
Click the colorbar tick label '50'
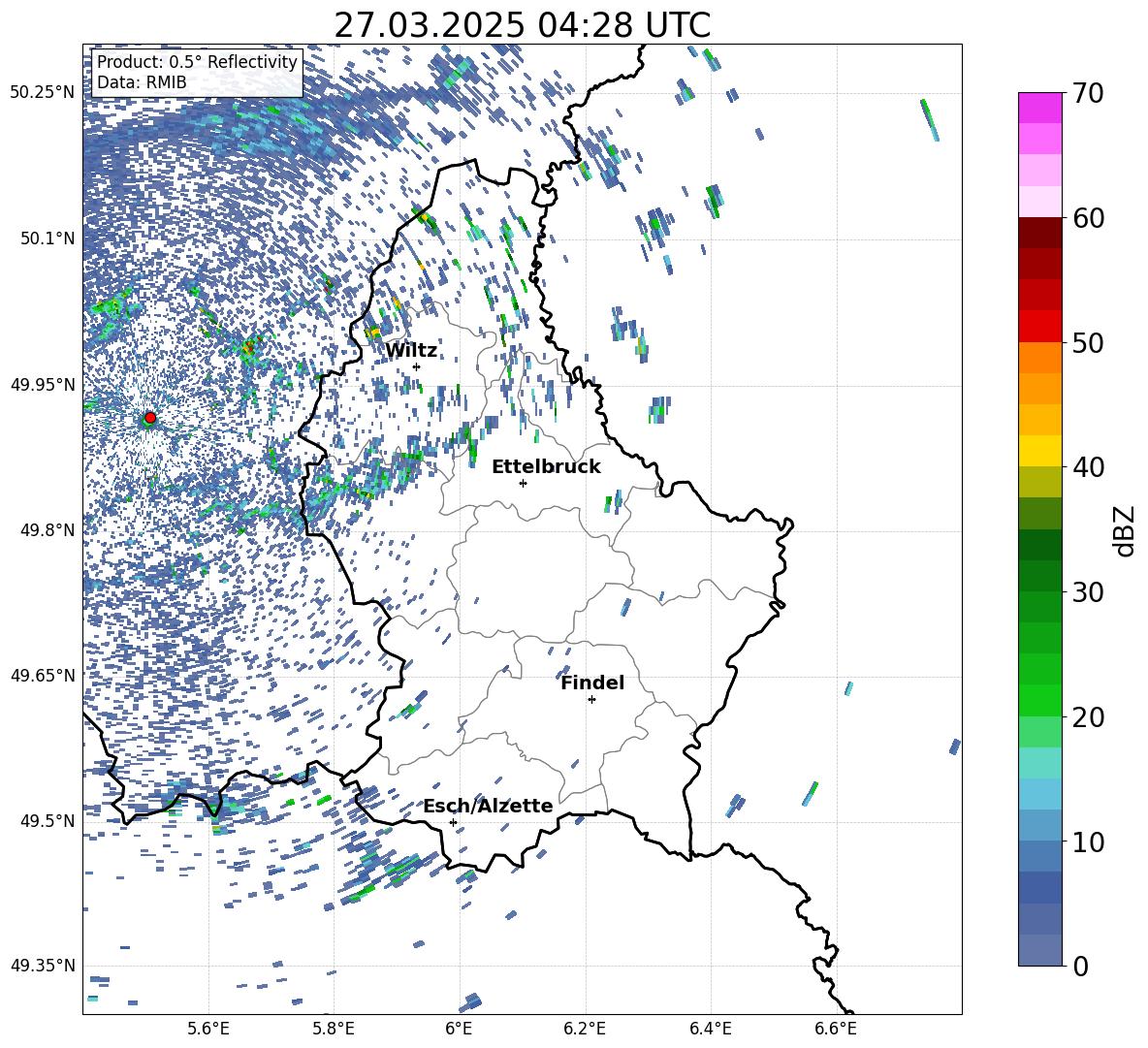(x=1088, y=343)
